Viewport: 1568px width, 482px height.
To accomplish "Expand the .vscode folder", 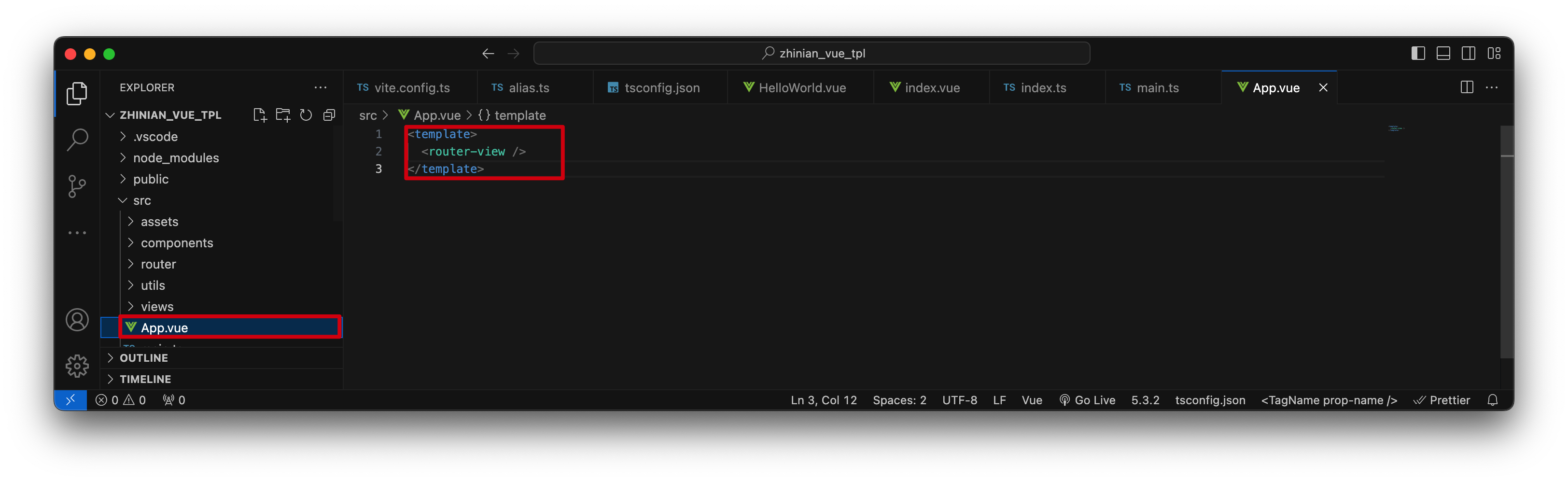I will coord(222,136).
